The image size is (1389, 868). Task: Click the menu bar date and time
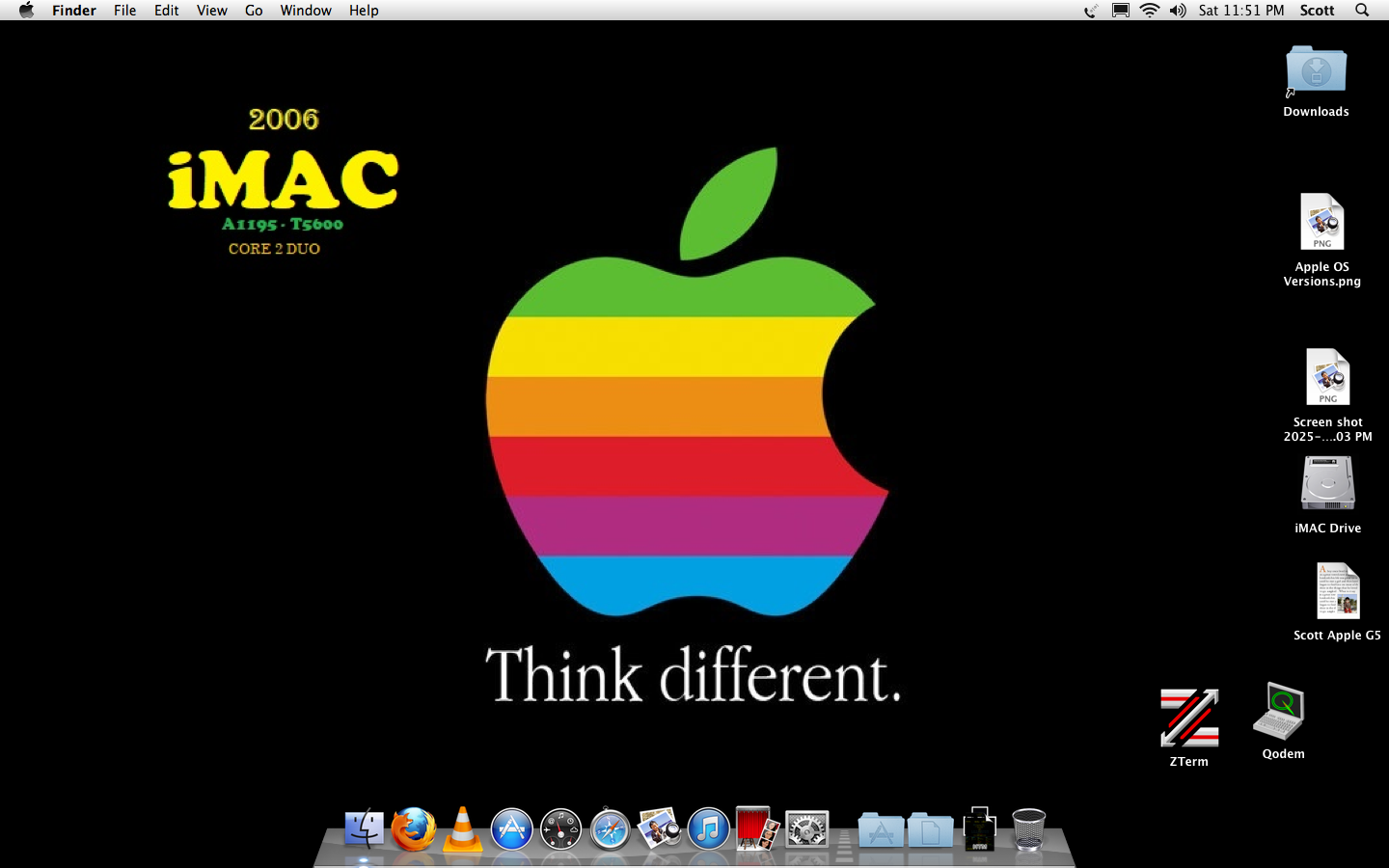(1240, 11)
